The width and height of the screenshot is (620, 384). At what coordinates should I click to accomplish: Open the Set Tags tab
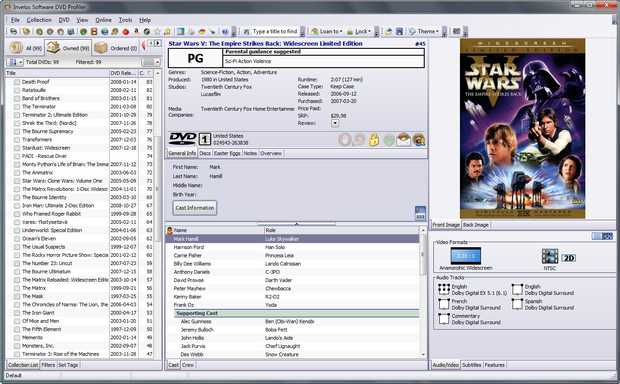[68, 365]
